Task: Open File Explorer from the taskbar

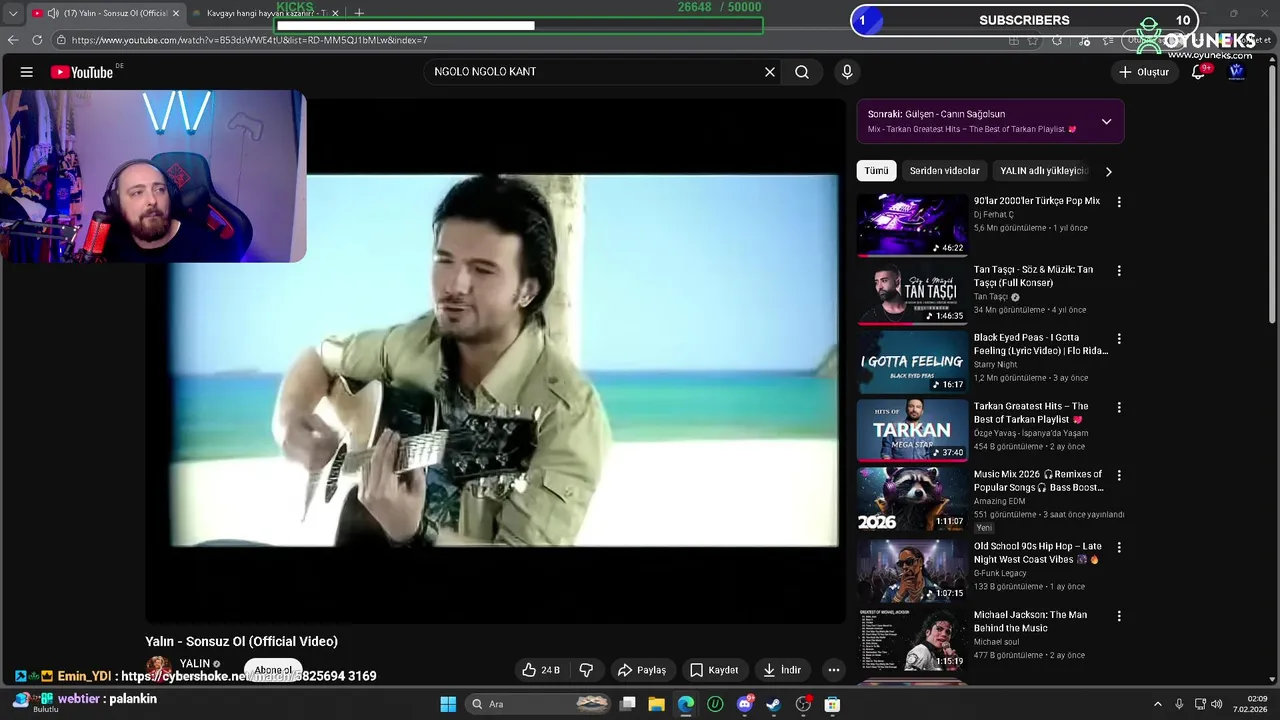Action: pos(656,704)
